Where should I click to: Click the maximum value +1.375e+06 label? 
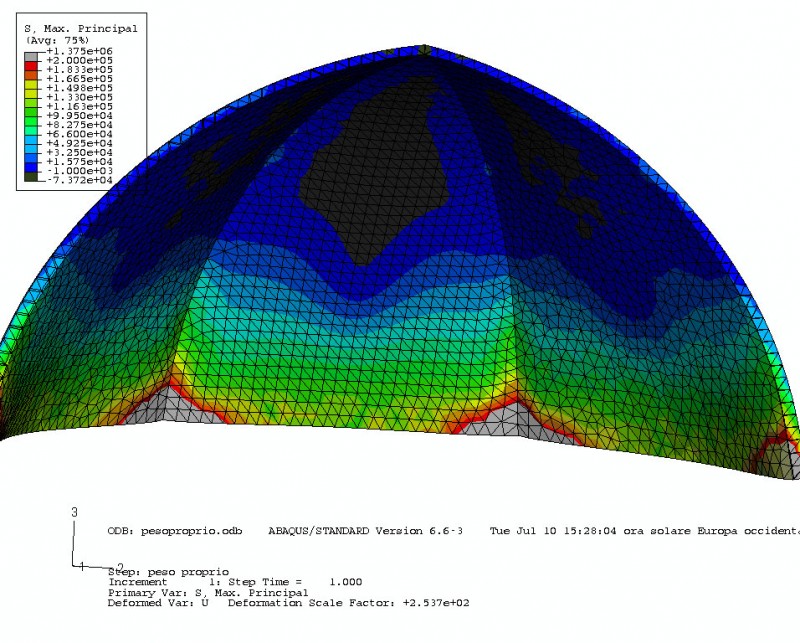coord(79,51)
